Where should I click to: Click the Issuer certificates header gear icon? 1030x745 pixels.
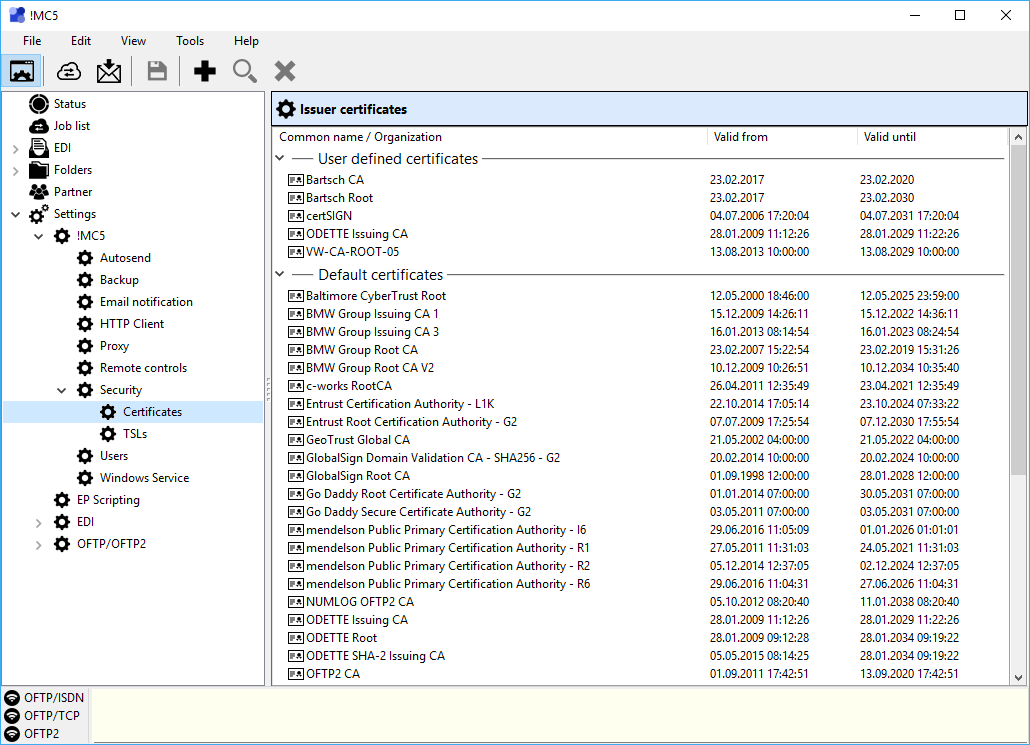(x=286, y=109)
